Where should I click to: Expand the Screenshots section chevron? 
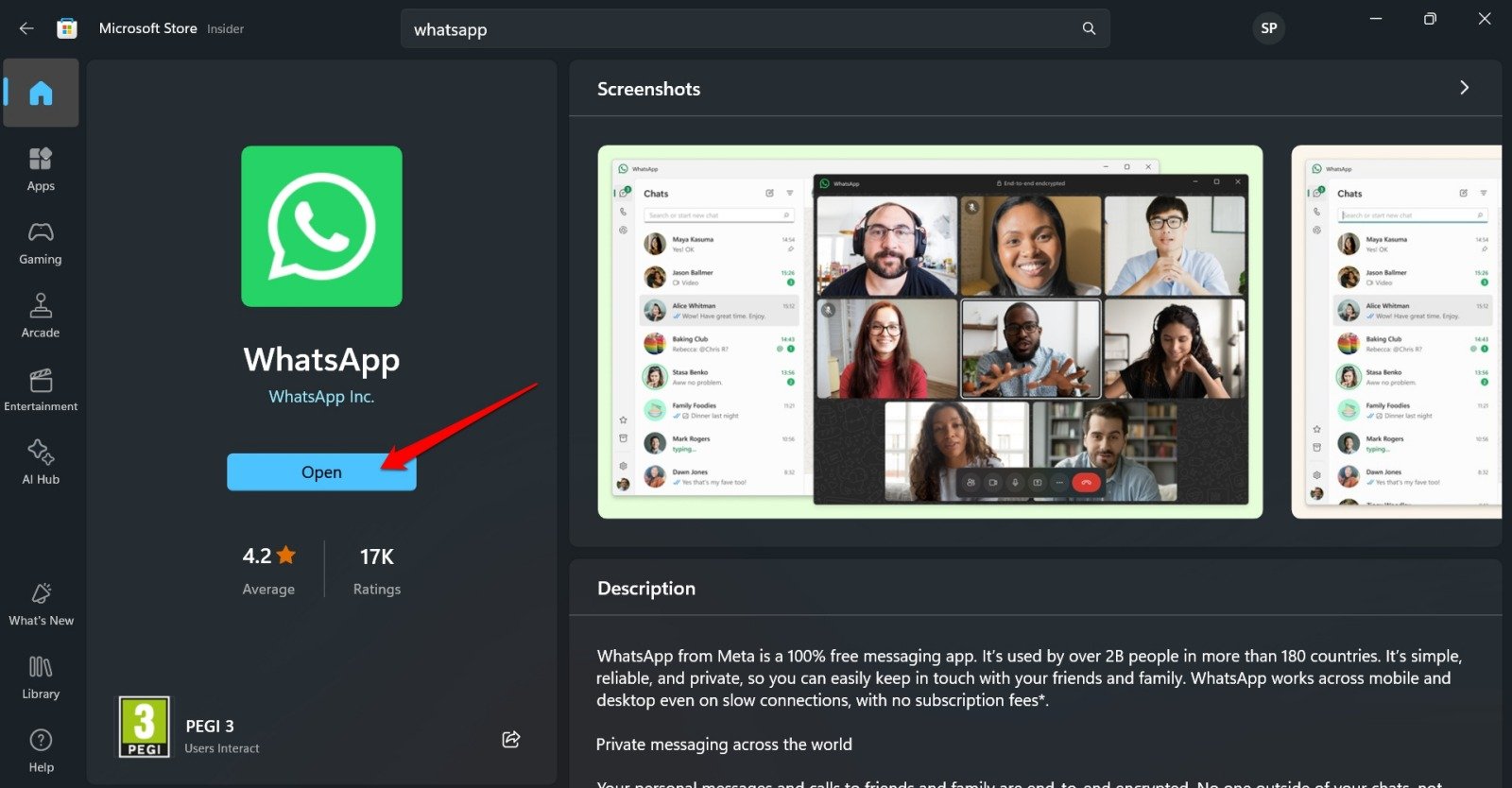[1464, 88]
